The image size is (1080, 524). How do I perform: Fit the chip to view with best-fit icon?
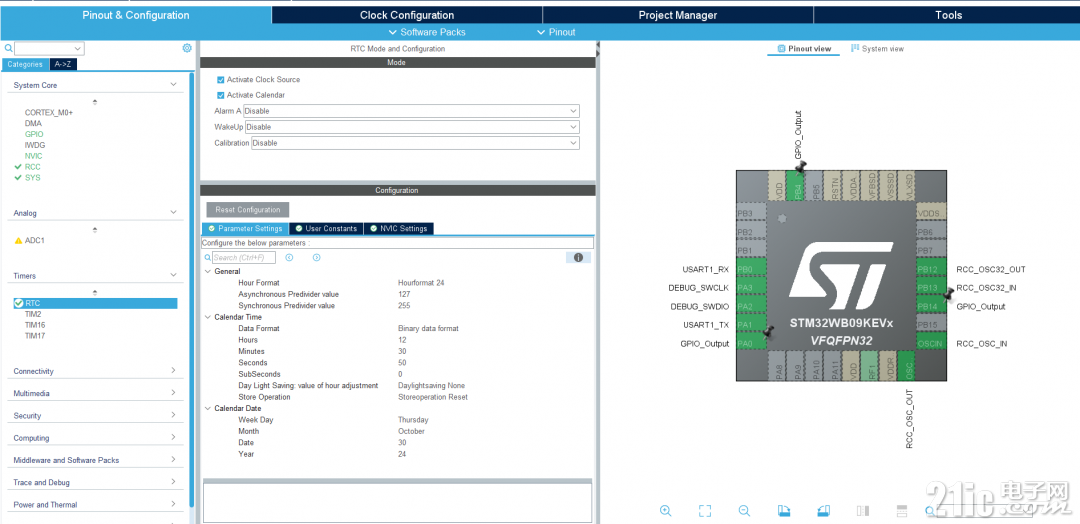[705, 510]
